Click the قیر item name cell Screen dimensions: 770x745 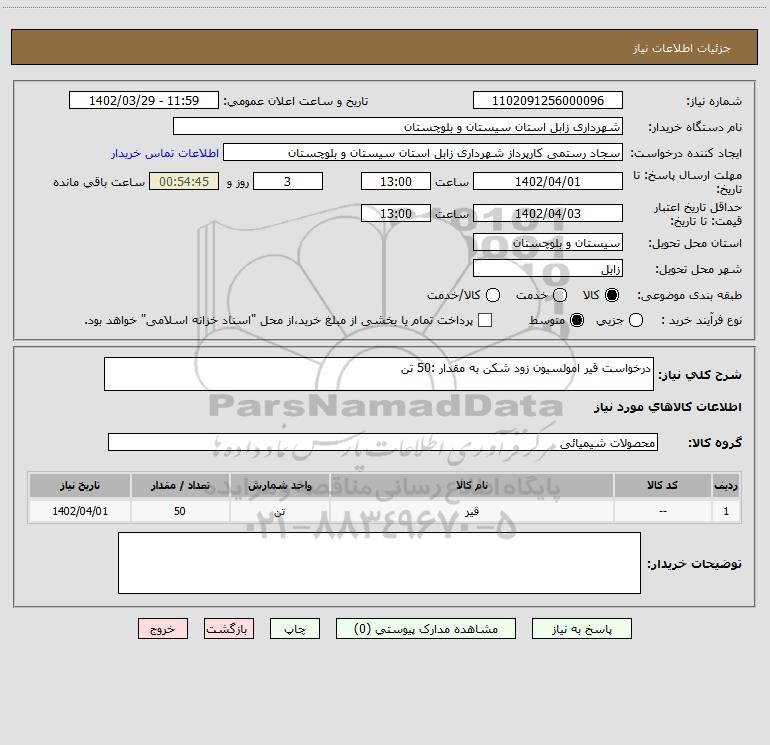click(471, 511)
